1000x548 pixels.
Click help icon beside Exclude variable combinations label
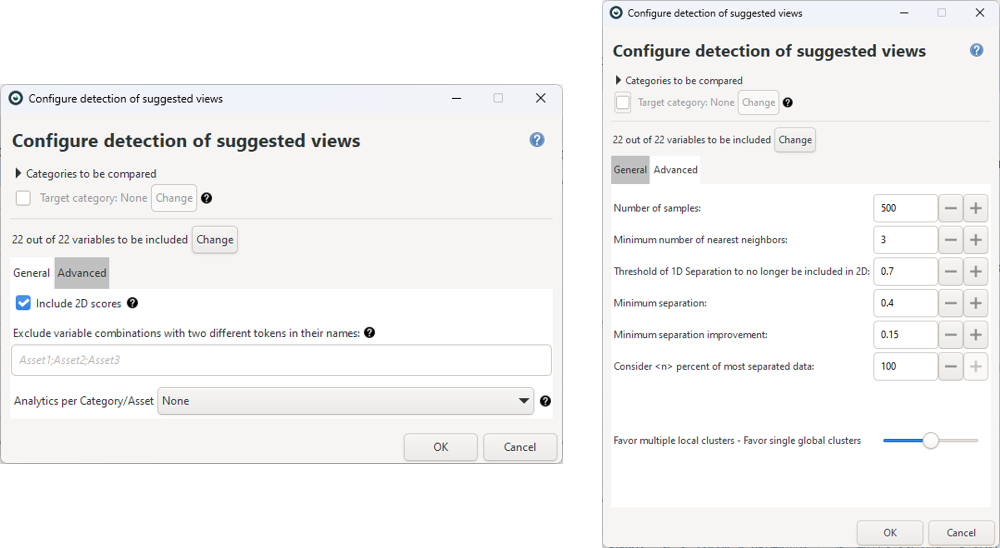[369, 333]
